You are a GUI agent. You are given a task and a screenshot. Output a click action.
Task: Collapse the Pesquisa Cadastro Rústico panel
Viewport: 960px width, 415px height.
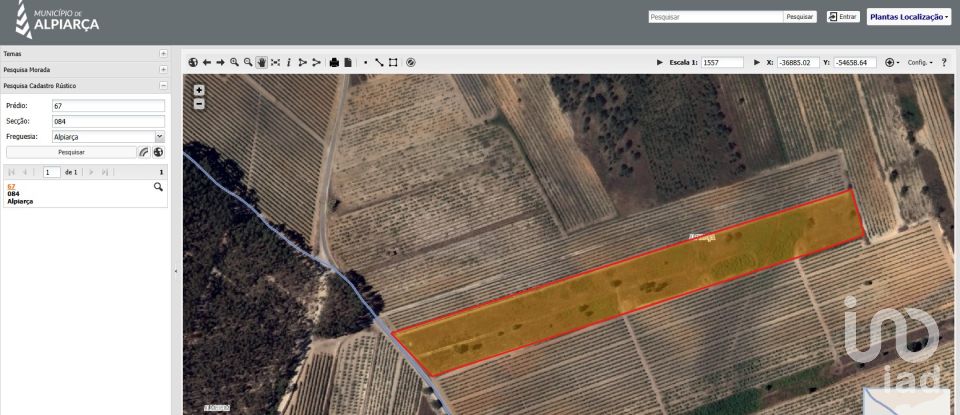[163, 86]
